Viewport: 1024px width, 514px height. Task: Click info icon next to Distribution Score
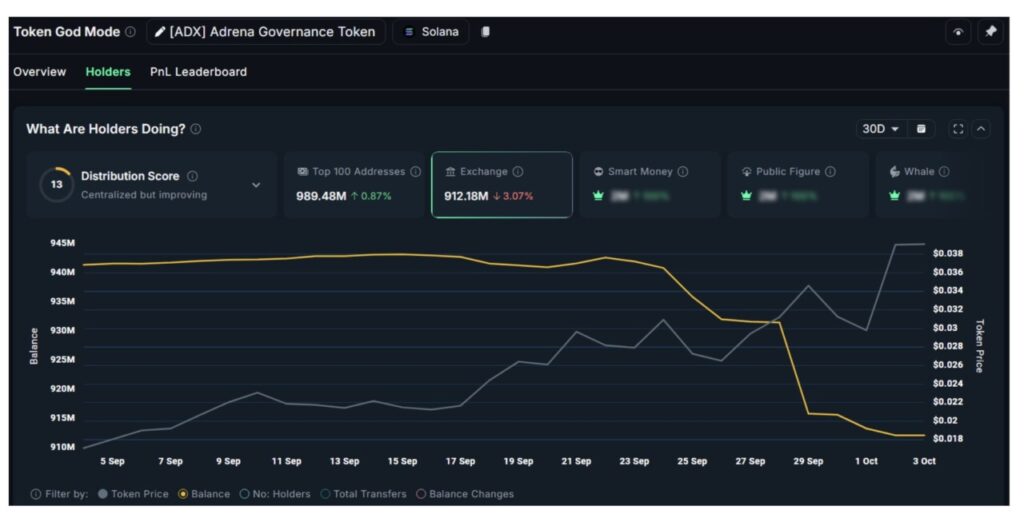tap(193, 176)
